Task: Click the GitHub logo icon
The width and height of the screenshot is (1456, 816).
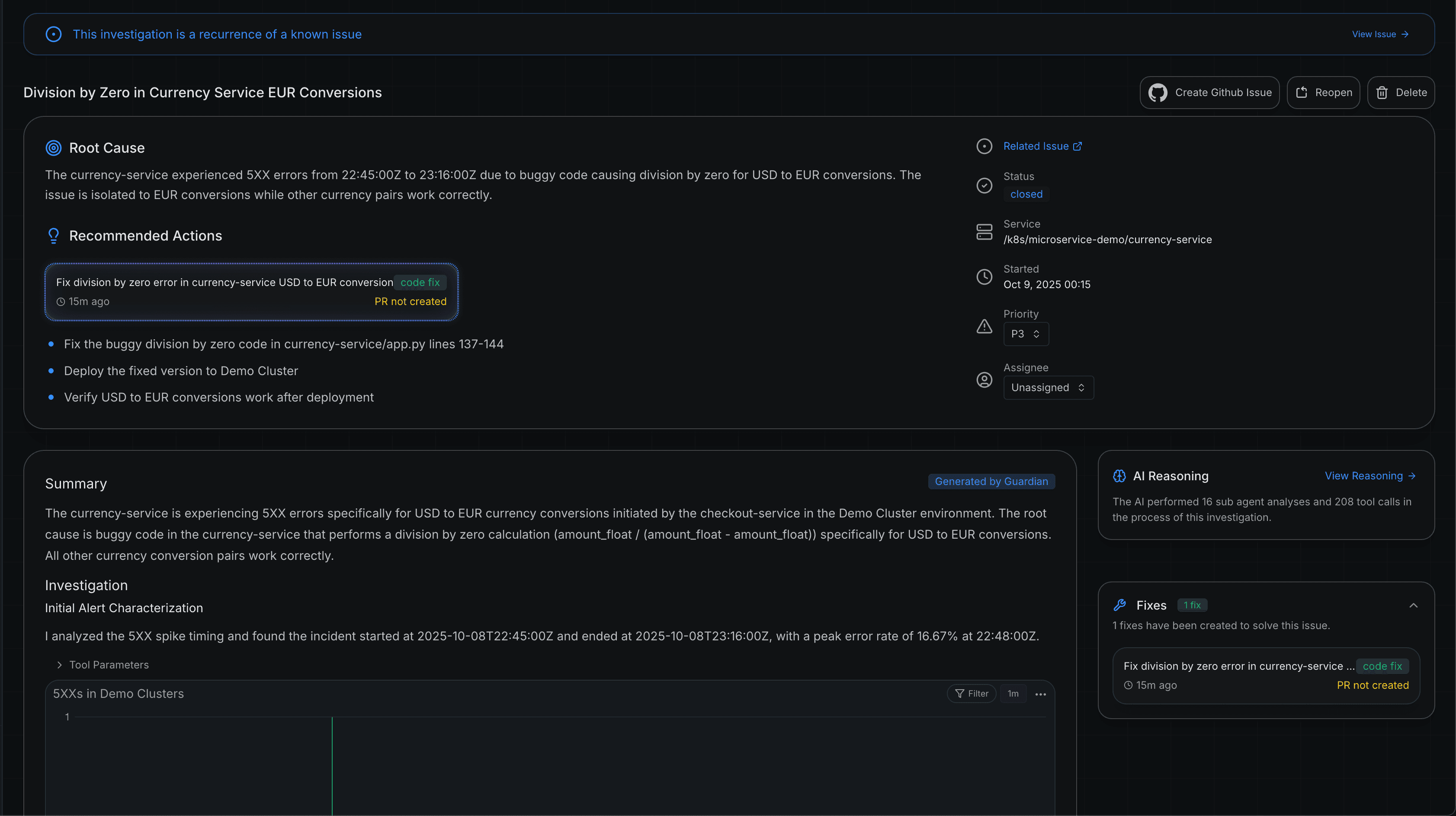Action: coord(1158,93)
